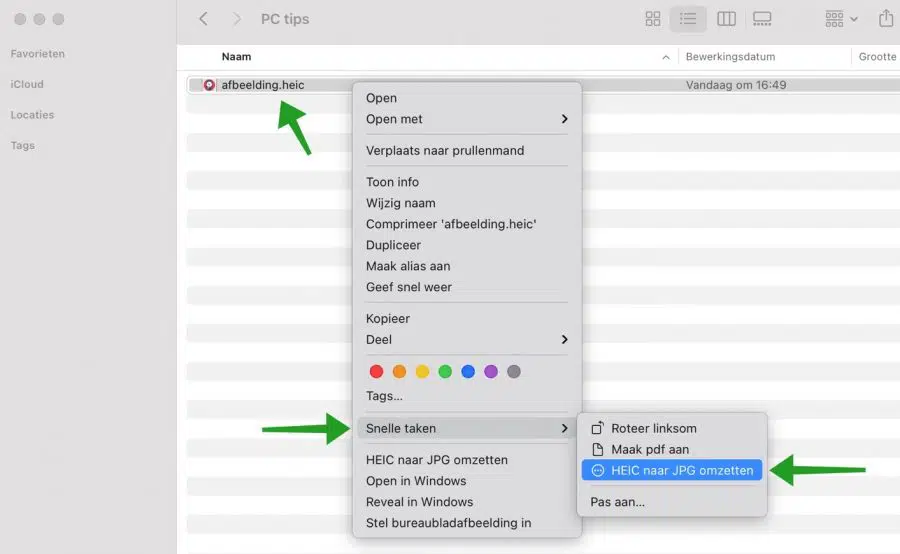Apply the yellow tag color

422,371
